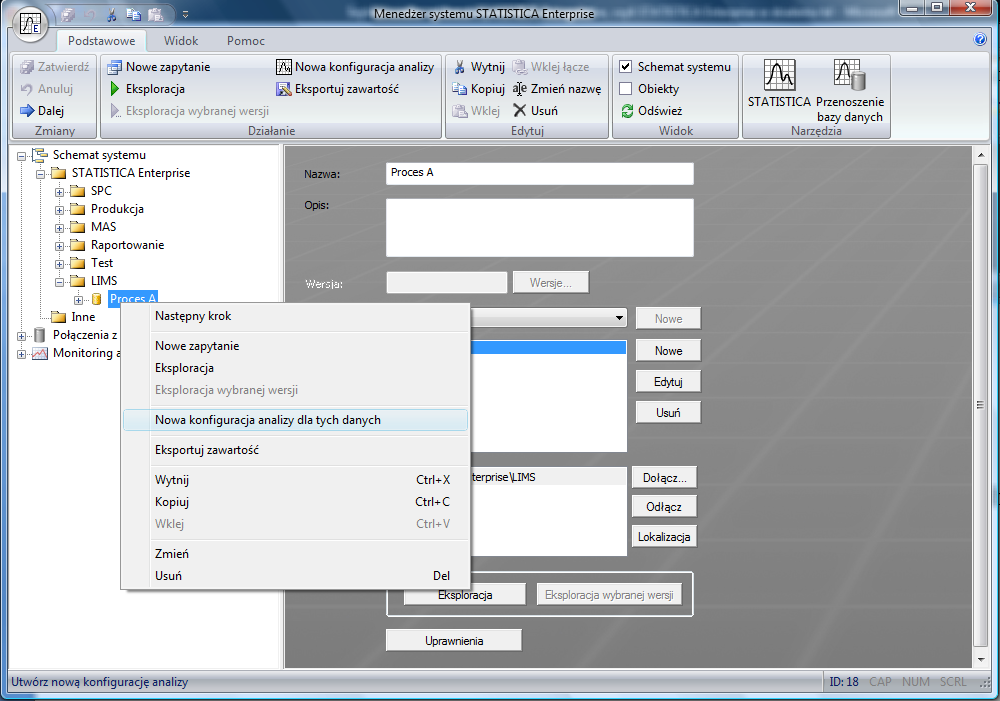Viewport: 1000px width, 701px height.
Task: Click the Odśwież refresh icon
Action: tap(627, 110)
